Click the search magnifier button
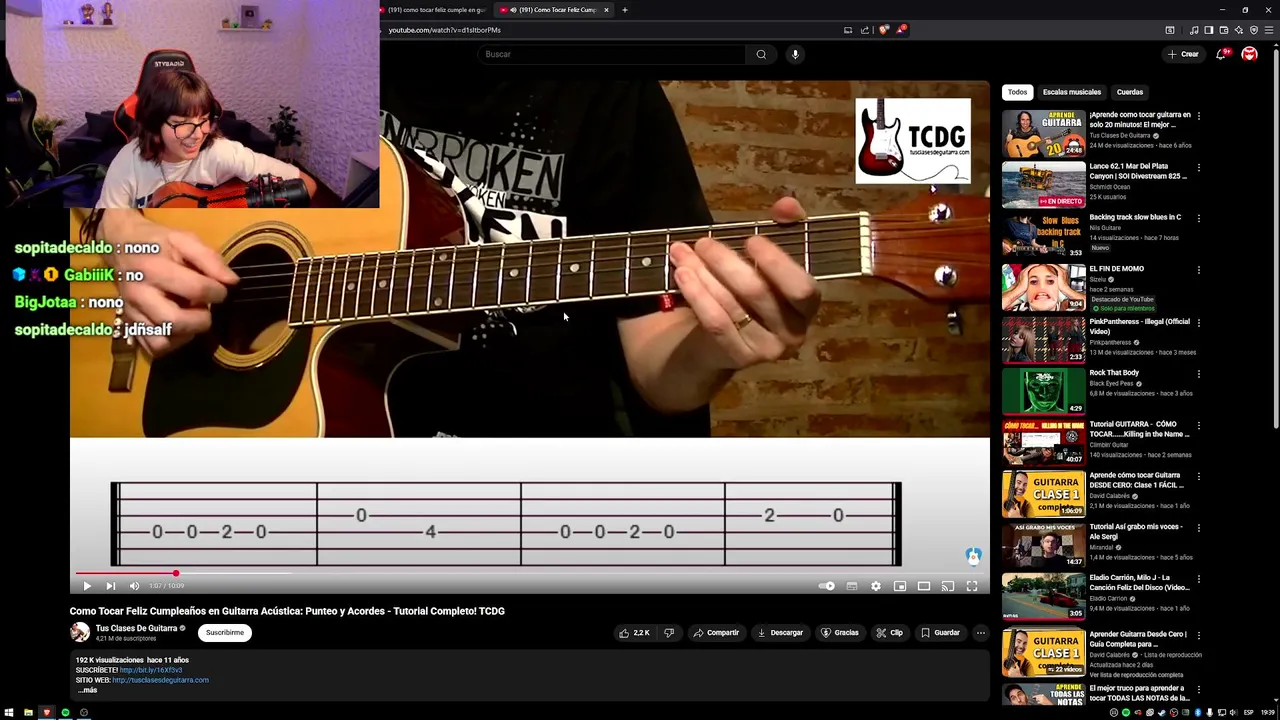Viewport: 1280px width, 720px height. coord(761,54)
